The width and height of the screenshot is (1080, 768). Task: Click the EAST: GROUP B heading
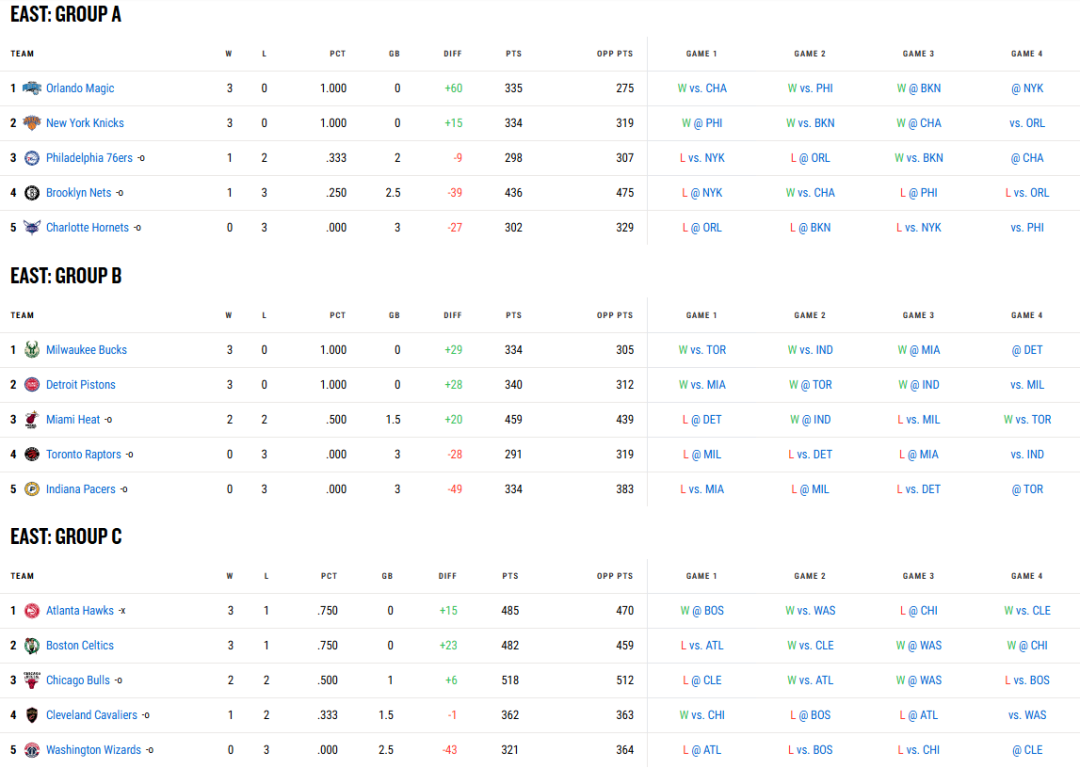click(x=65, y=276)
